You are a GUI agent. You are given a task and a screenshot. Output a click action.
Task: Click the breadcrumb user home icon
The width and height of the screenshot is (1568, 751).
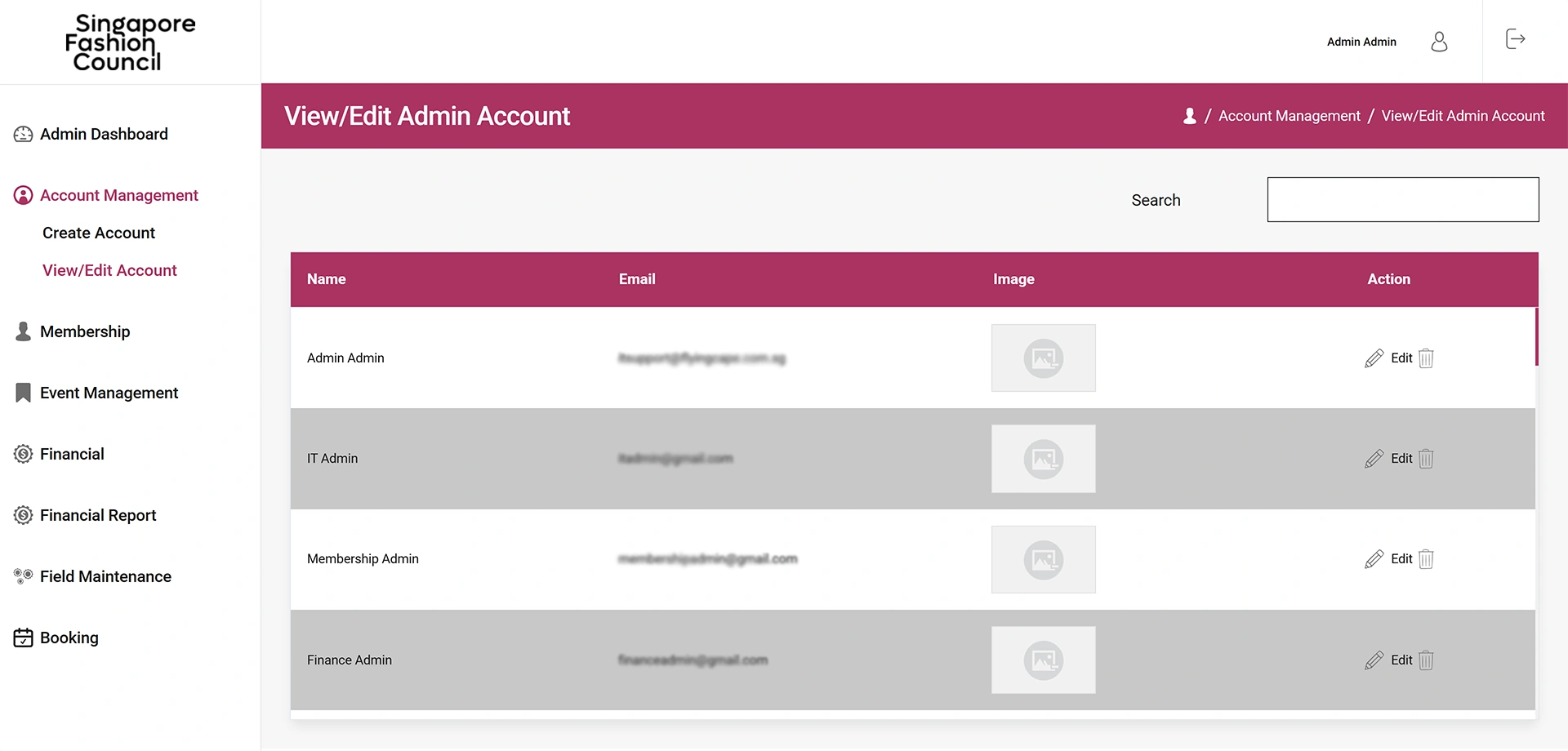[x=1190, y=116]
